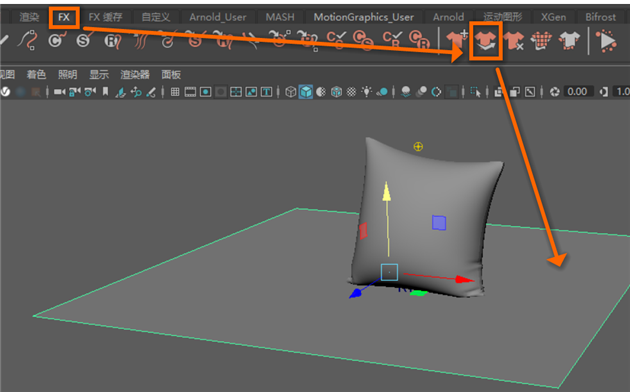Open the FX 缓存 shelf tab
630x392 pixels.
tap(105, 17)
